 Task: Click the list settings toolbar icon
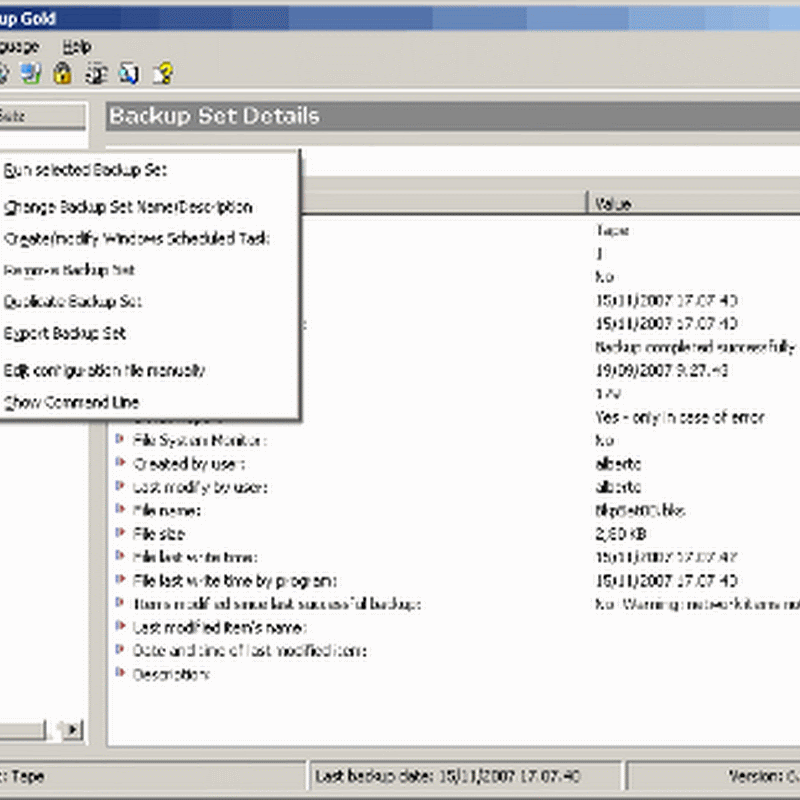coord(96,73)
